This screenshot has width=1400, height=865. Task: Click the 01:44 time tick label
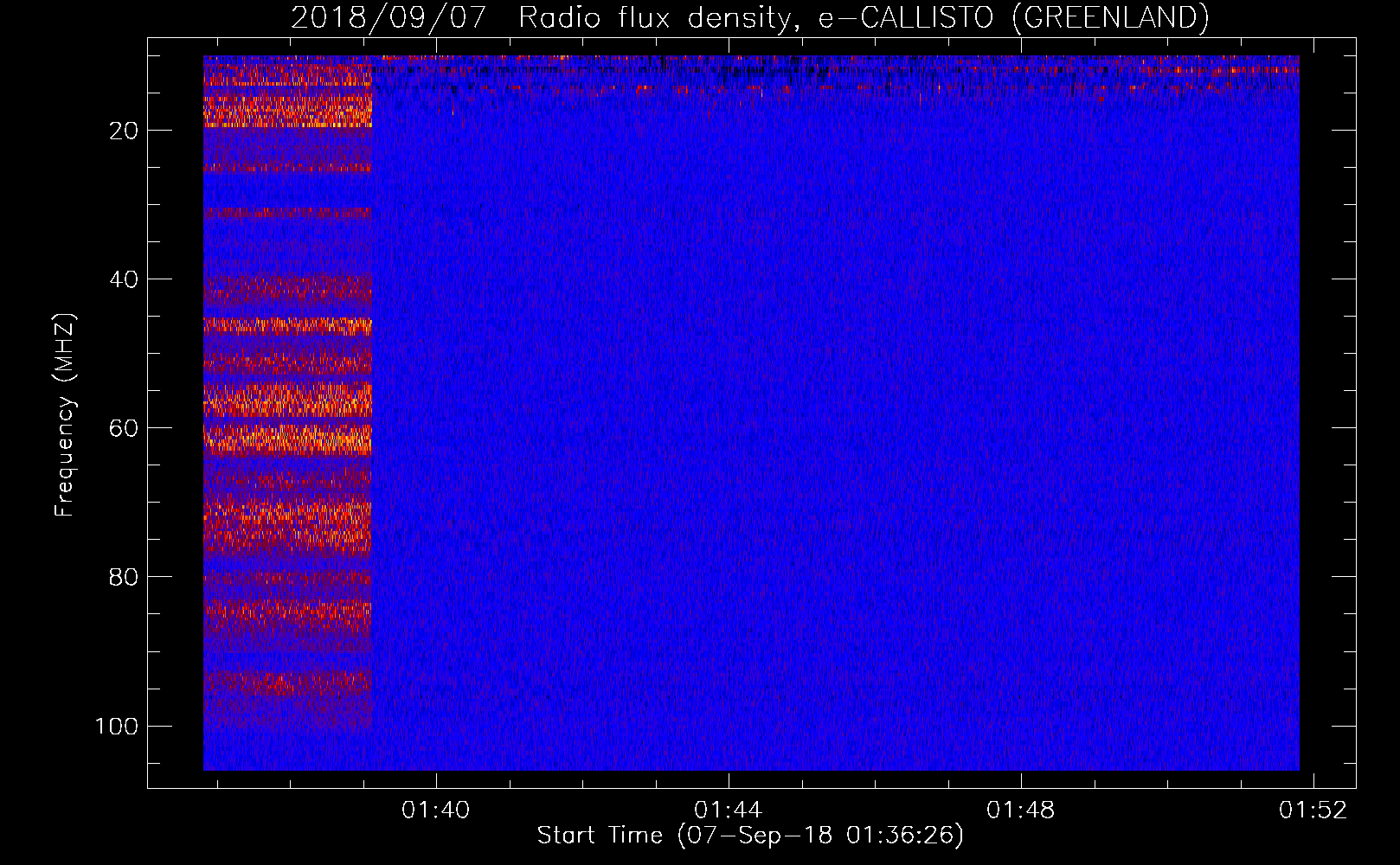point(729,810)
